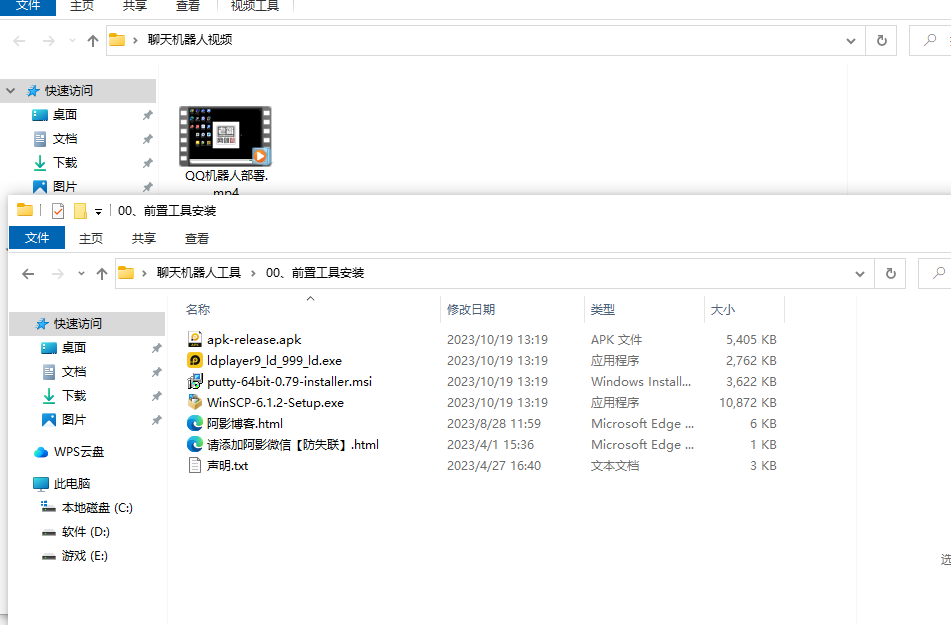
Task: Select the ldplayer9_ld_999_ld.exe icon
Action: click(195, 360)
